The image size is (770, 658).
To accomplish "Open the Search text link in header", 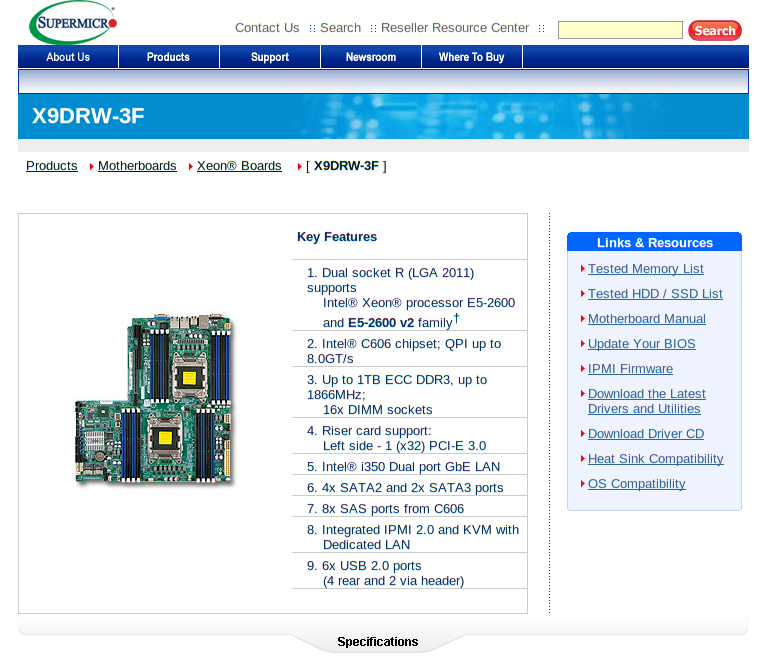I will (340, 28).
